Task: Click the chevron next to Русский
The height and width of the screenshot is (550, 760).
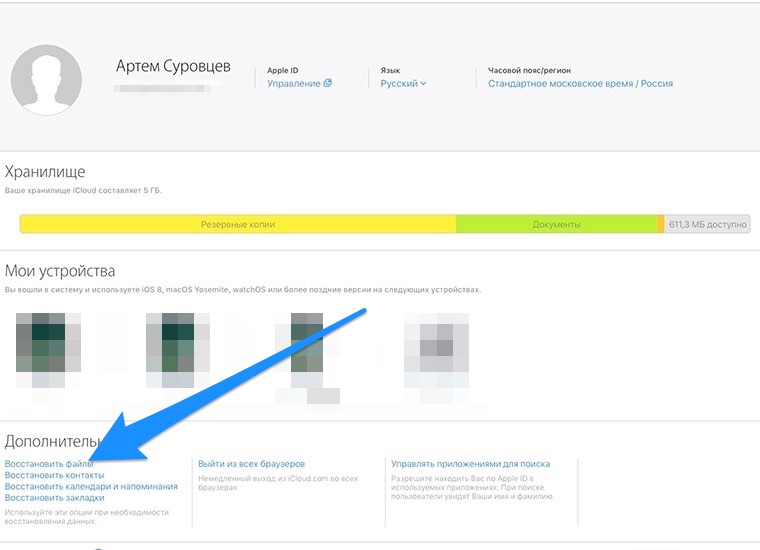Action: coord(423,83)
